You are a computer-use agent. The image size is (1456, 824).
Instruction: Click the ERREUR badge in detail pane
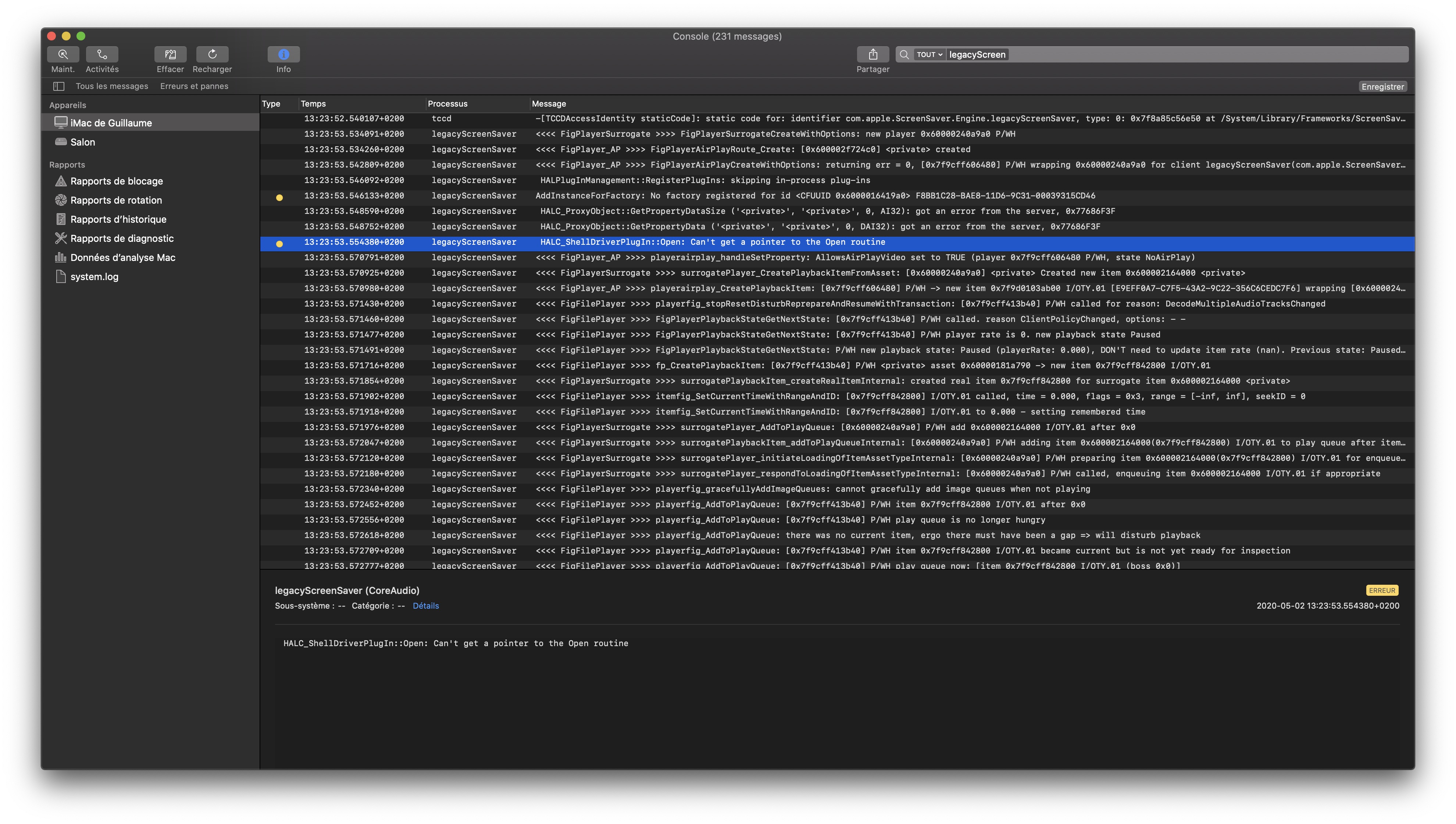pyautogui.click(x=1382, y=590)
